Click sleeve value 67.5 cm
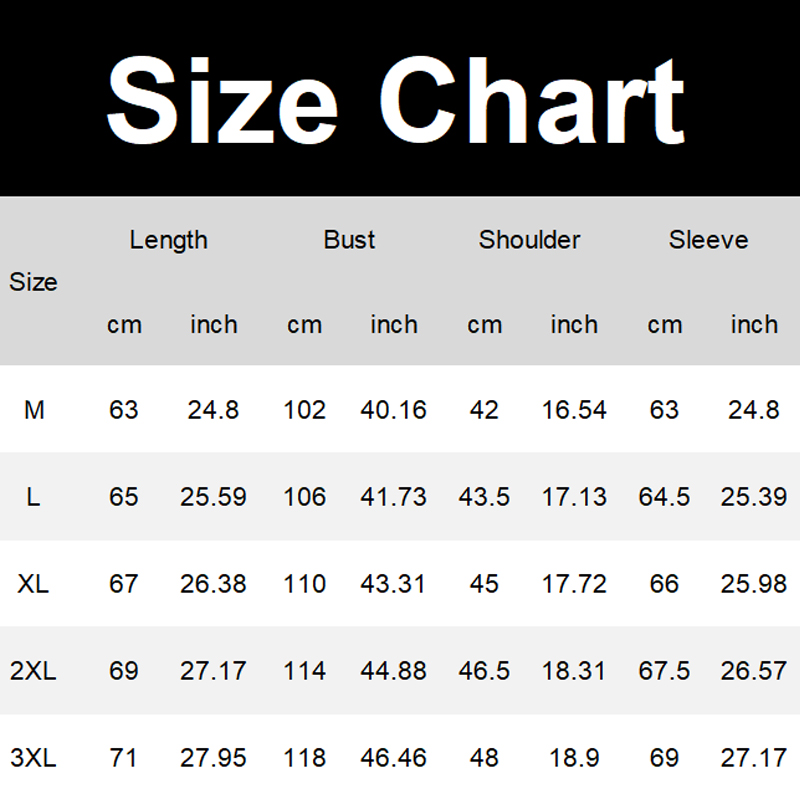Screen dimensions: 800x800 [664, 670]
